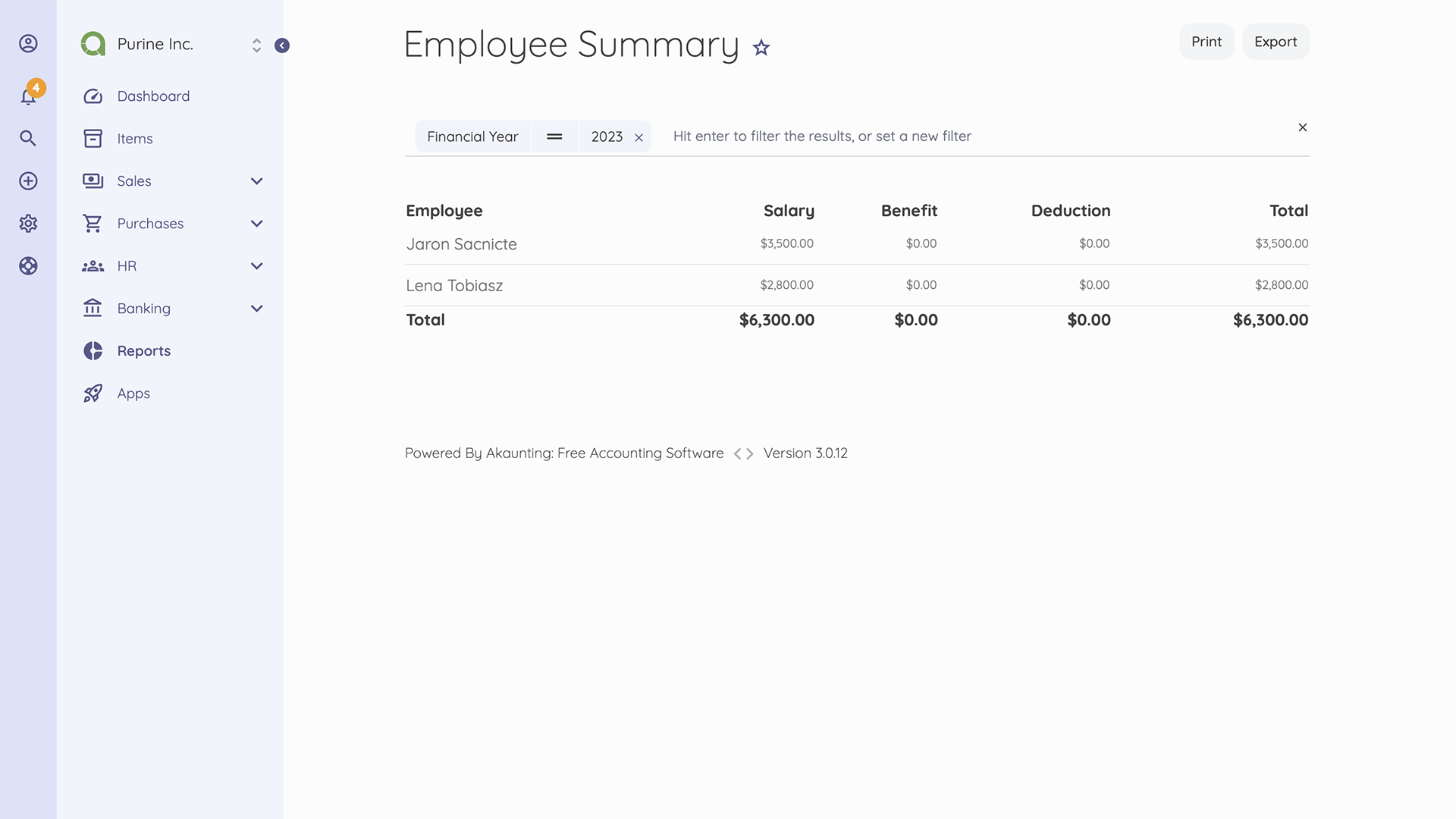Open the Purine Inc. company switcher
The width and height of the screenshot is (1456, 819).
[256, 44]
